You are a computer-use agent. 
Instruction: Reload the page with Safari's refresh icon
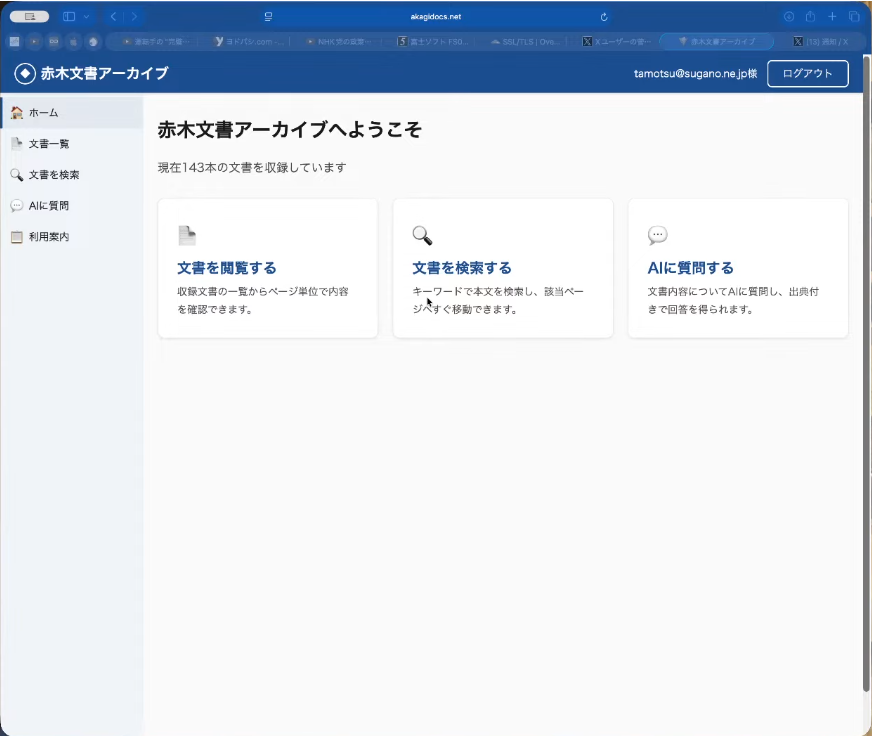pyautogui.click(x=604, y=17)
